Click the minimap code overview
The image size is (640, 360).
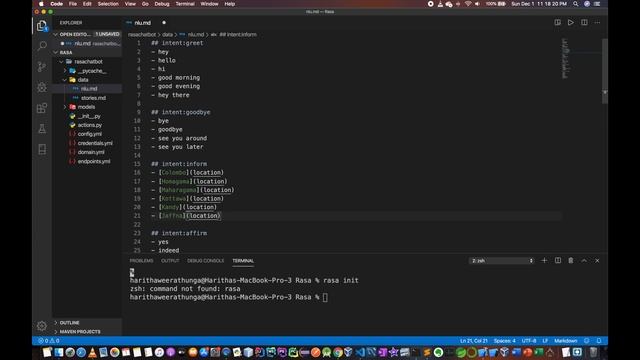pos(565,58)
